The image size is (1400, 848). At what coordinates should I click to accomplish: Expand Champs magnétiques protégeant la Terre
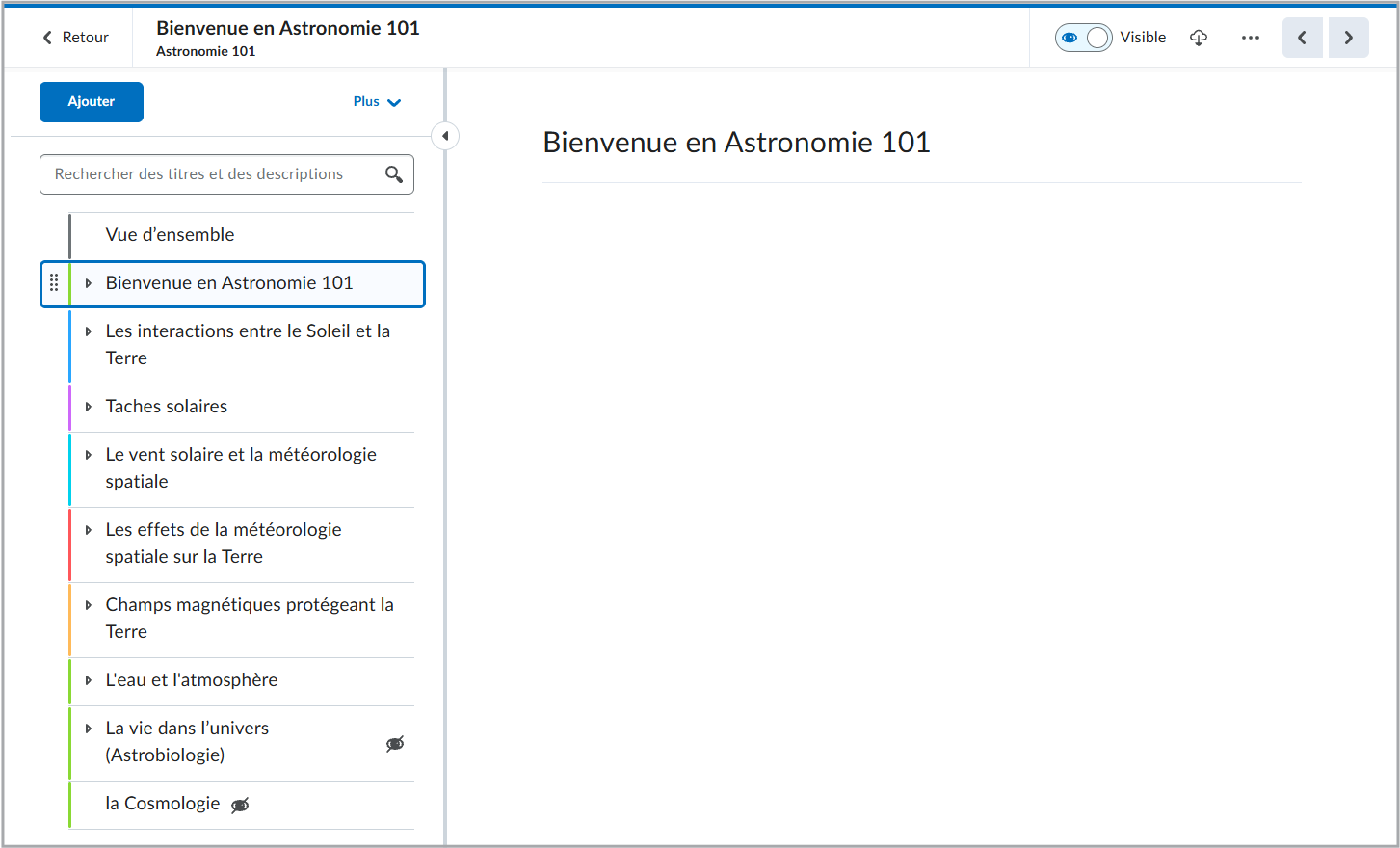[89, 605]
